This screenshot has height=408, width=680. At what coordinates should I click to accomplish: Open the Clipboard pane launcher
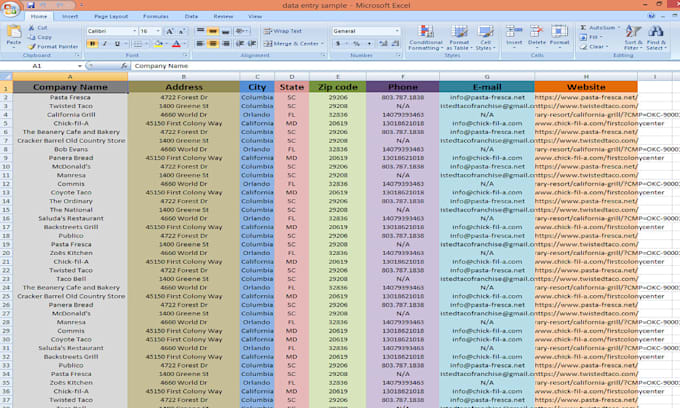pyautogui.click(x=77, y=55)
